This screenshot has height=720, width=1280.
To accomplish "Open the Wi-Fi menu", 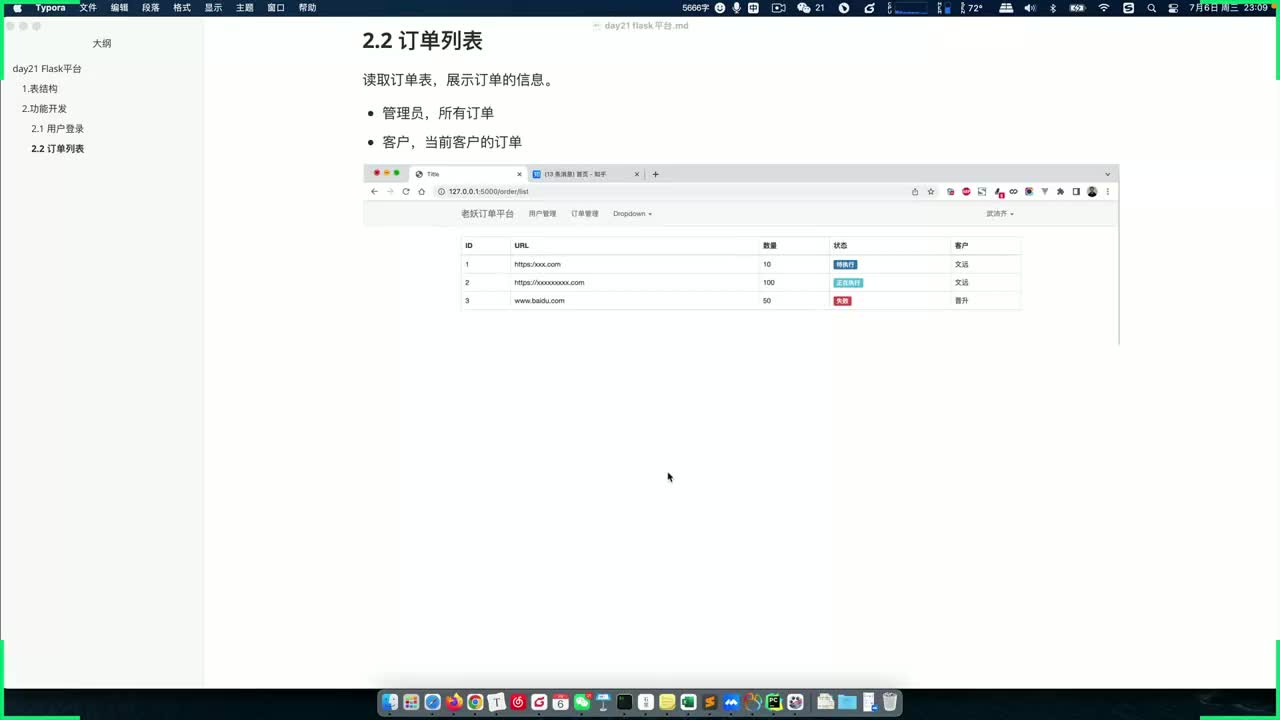I will pos(1104,8).
